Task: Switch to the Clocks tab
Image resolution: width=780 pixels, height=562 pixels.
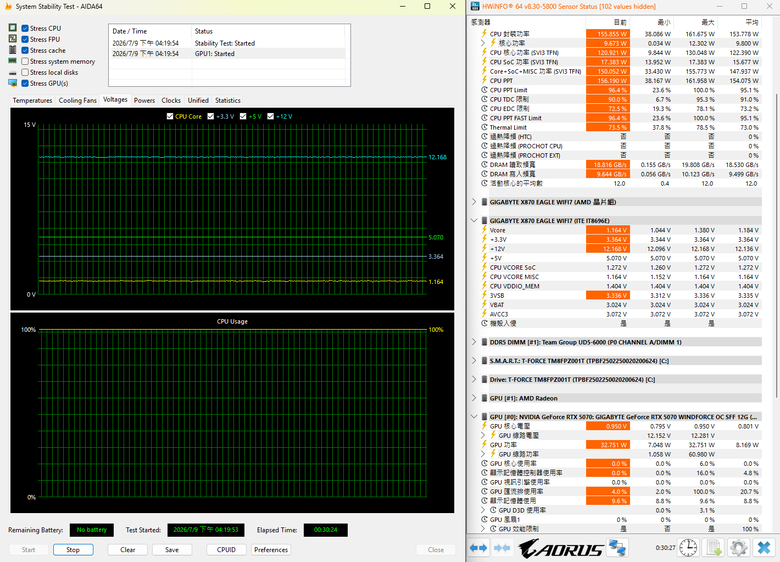Action: tap(171, 100)
